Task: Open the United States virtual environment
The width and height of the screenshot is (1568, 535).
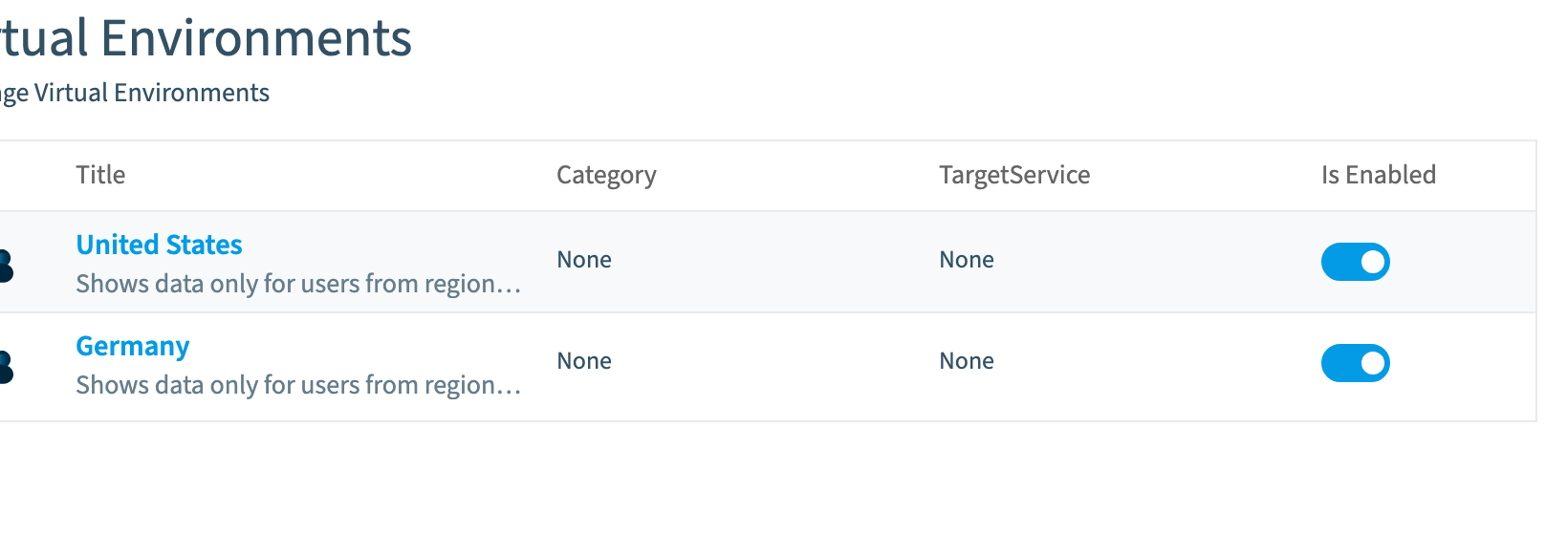Action: [159, 245]
